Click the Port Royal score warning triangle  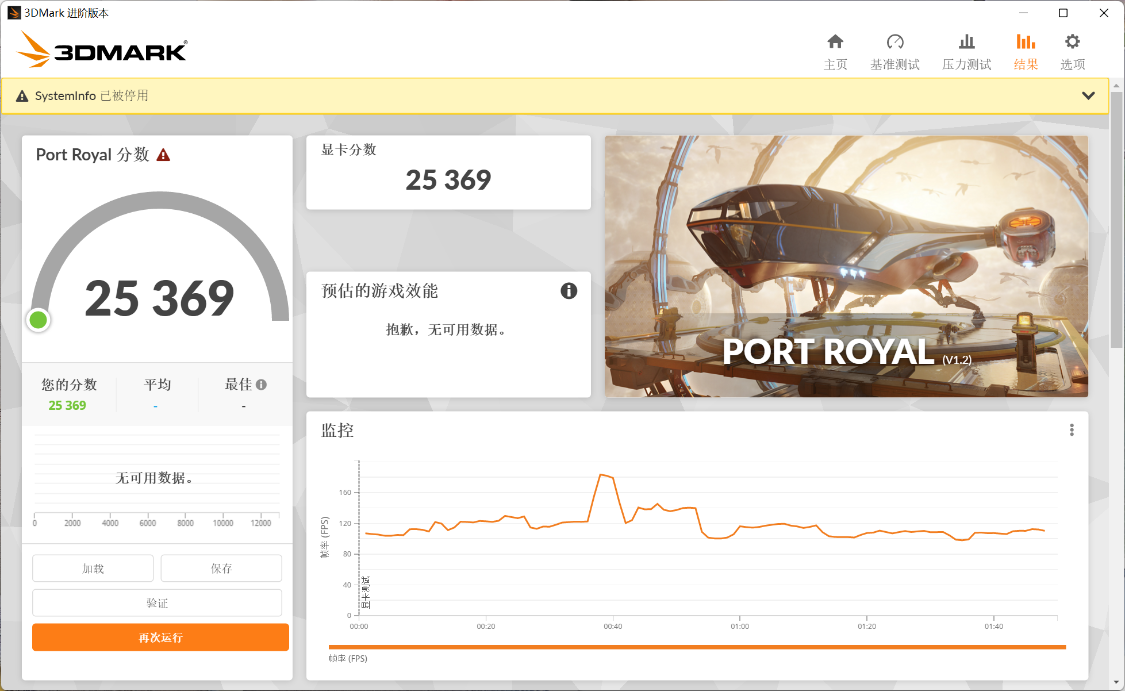(163, 155)
